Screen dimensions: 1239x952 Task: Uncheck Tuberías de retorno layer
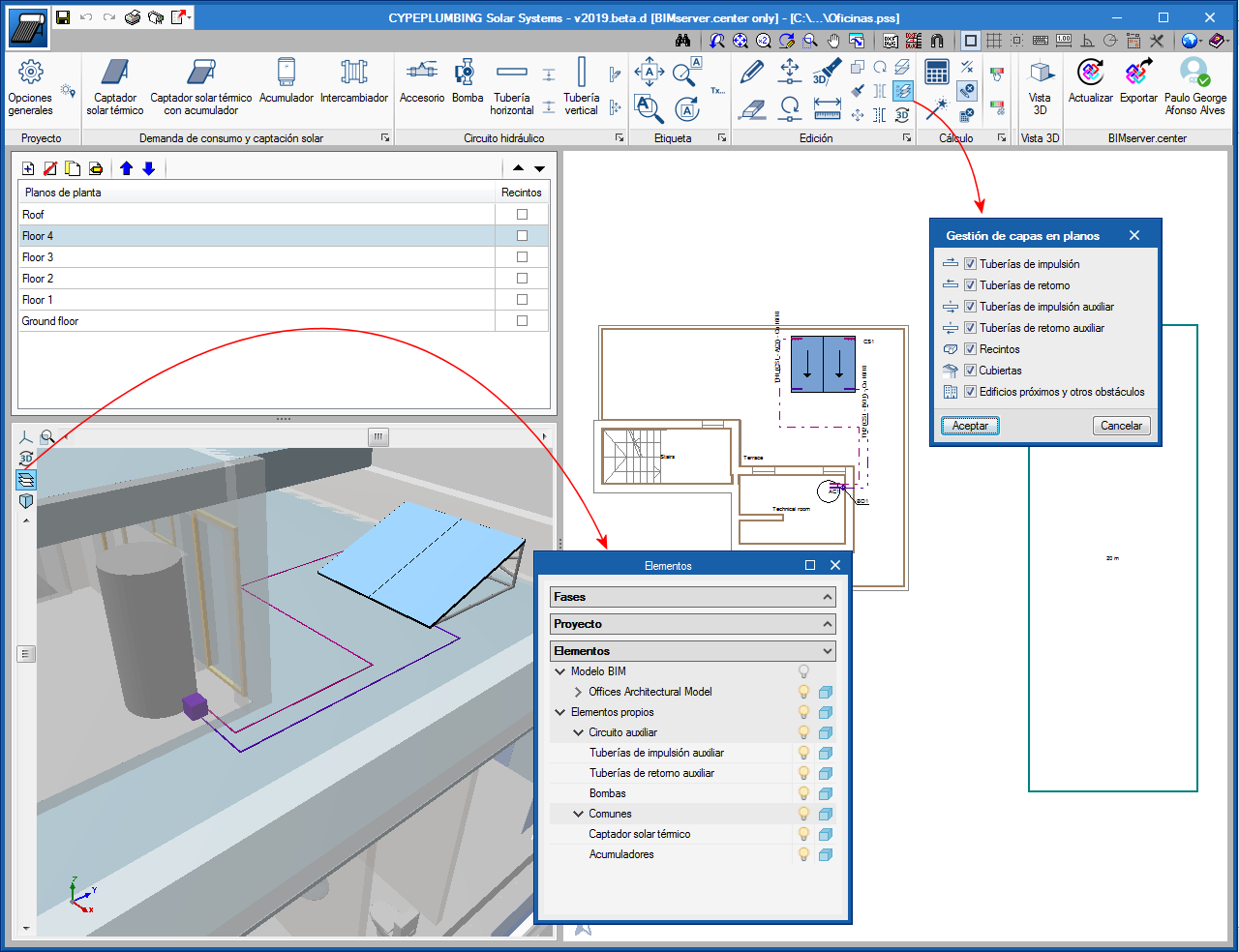(970, 285)
